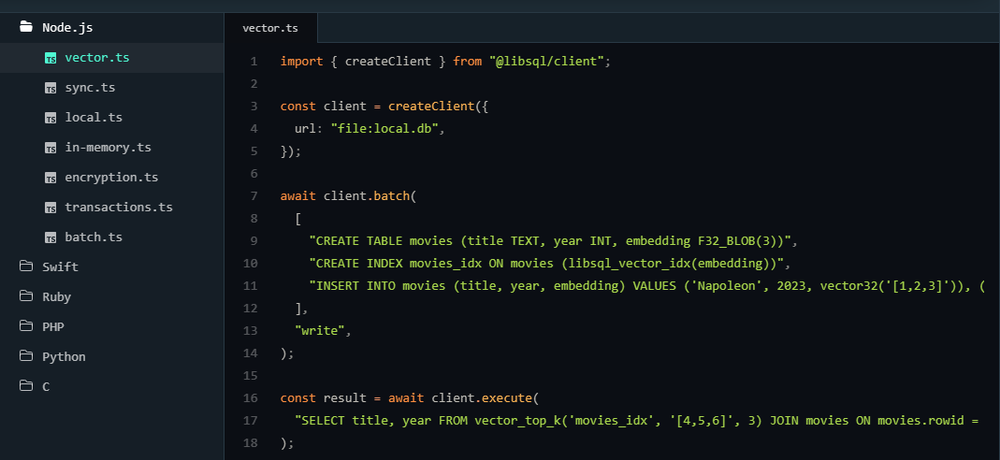Viewport: 1000px width, 460px height.
Task: Open vector.ts in the file tree
Action: click(x=112, y=57)
